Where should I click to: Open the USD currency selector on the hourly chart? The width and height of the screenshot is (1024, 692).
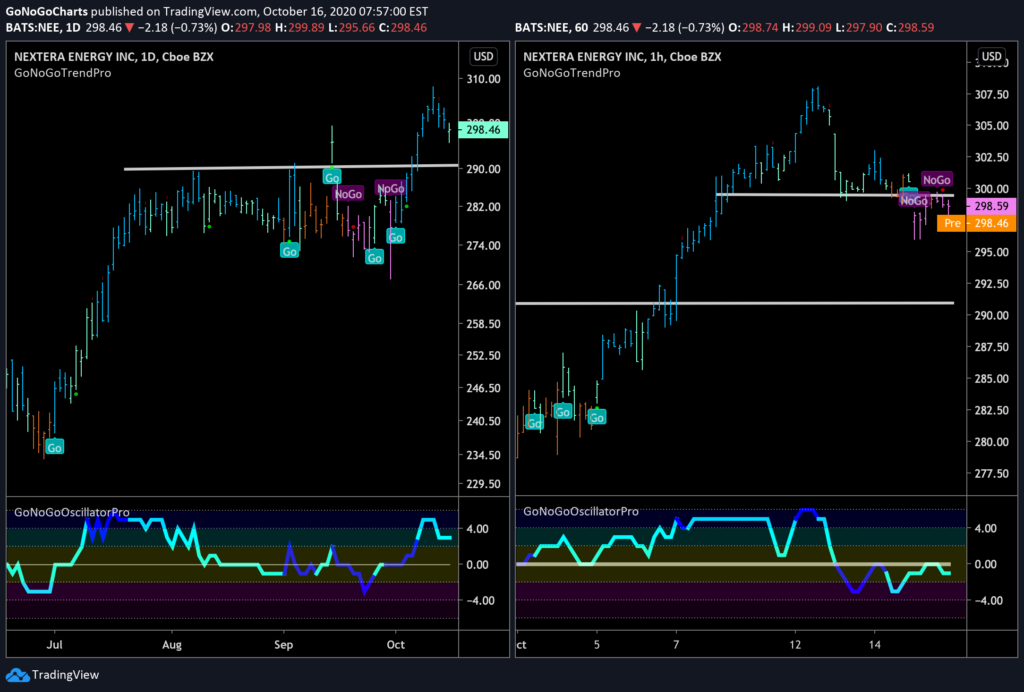[991, 56]
